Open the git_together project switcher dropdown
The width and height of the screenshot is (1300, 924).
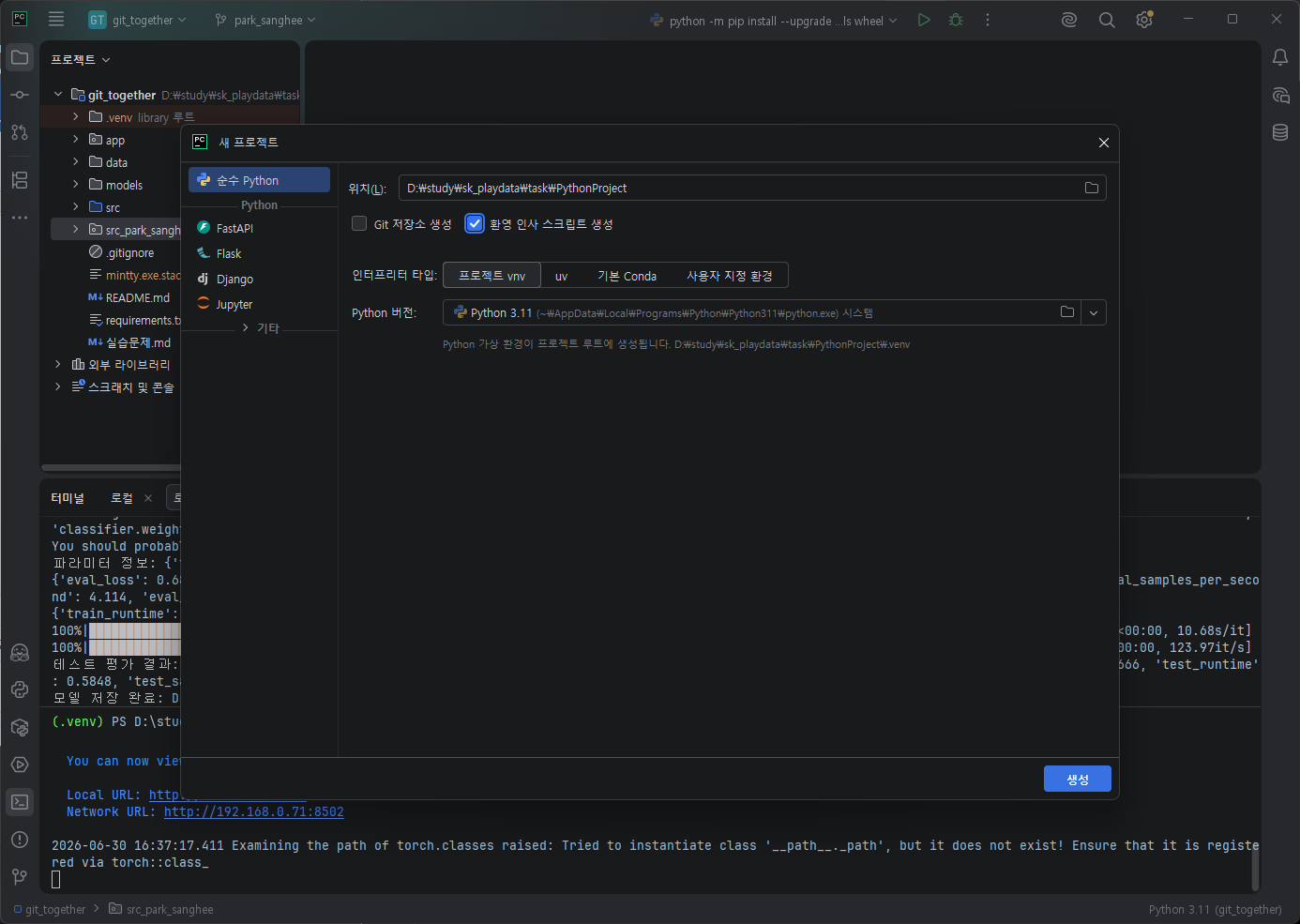click(x=138, y=20)
